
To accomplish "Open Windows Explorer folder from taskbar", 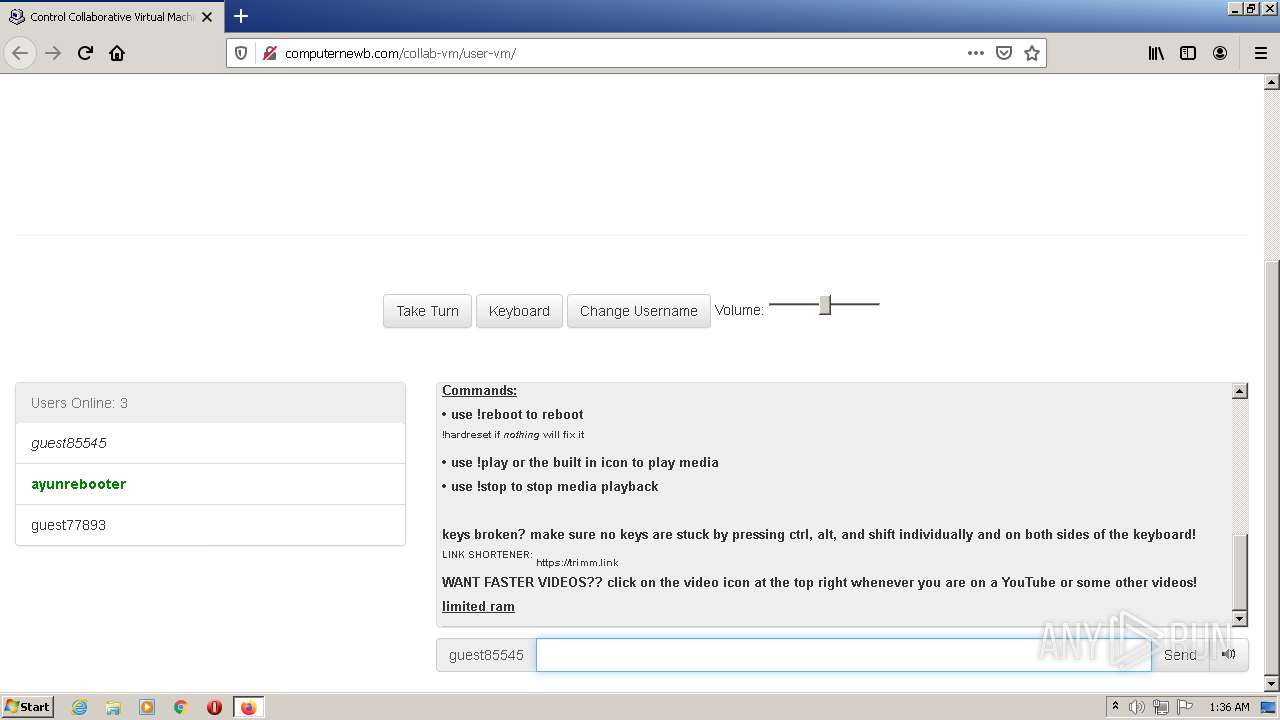I will coord(113,707).
